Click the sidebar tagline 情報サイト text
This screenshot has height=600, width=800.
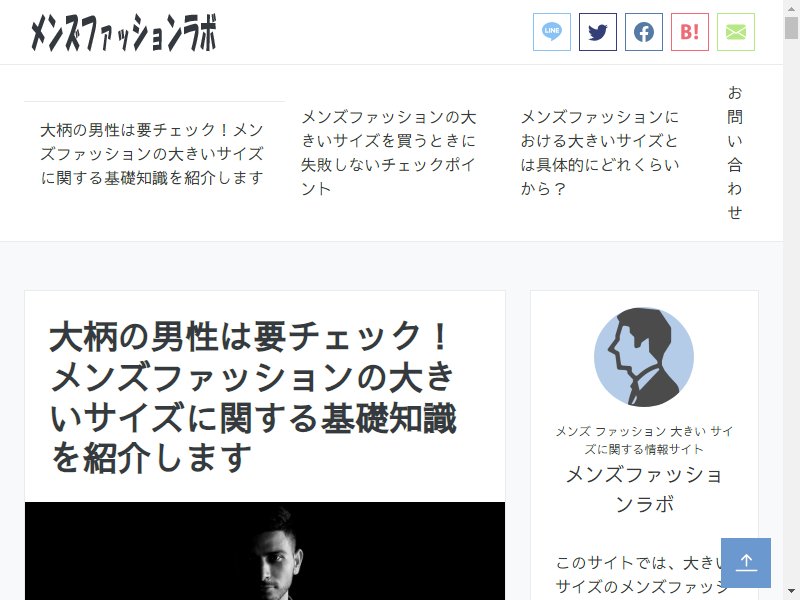click(x=644, y=440)
